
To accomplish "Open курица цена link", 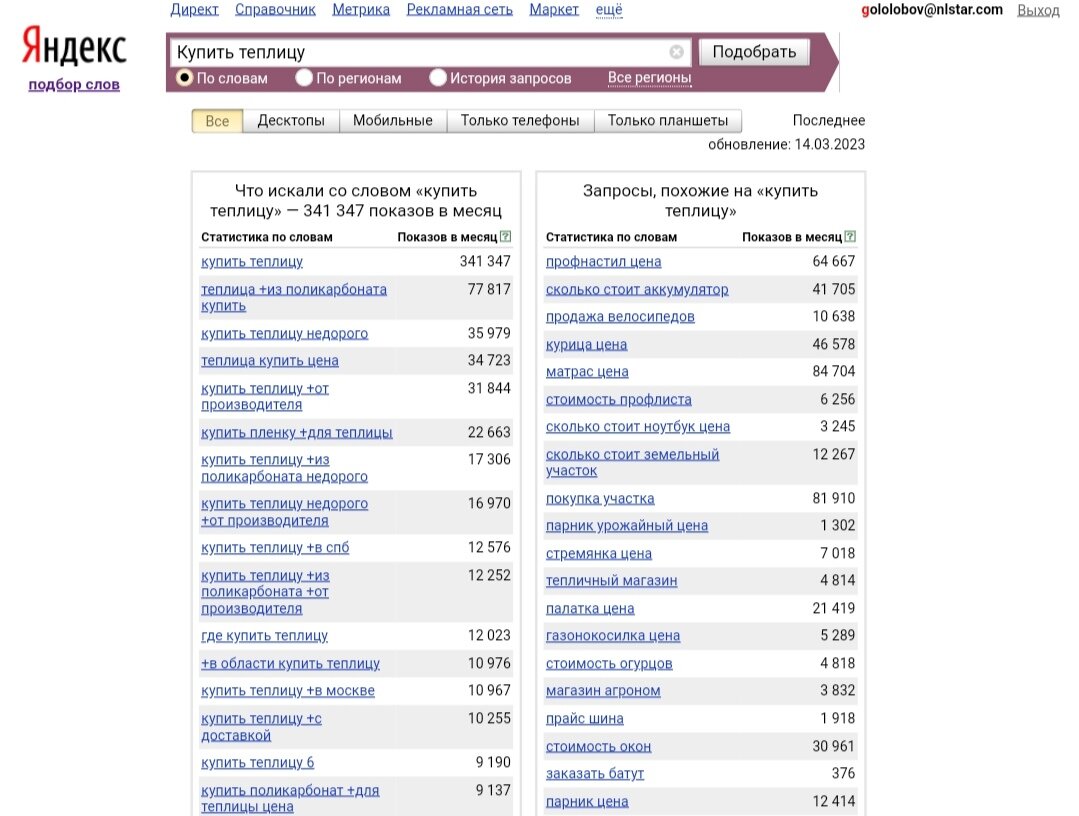I will (586, 344).
